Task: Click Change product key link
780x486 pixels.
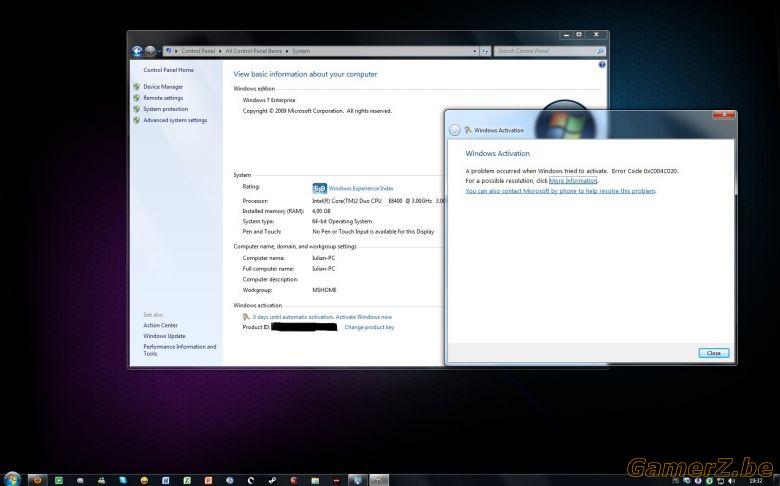Action: [369, 327]
